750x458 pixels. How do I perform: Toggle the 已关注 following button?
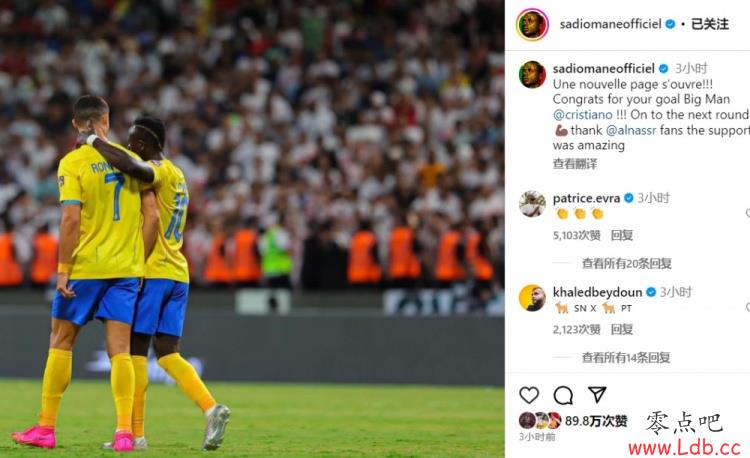tap(710, 24)
